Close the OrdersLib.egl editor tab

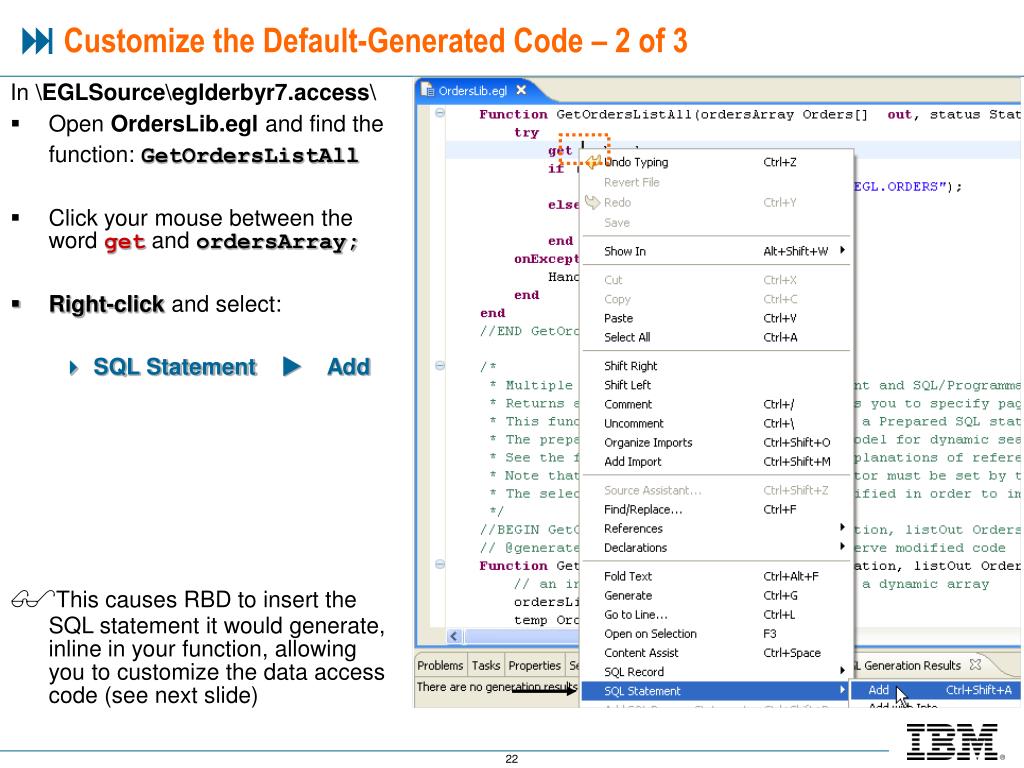click(521, 90)
